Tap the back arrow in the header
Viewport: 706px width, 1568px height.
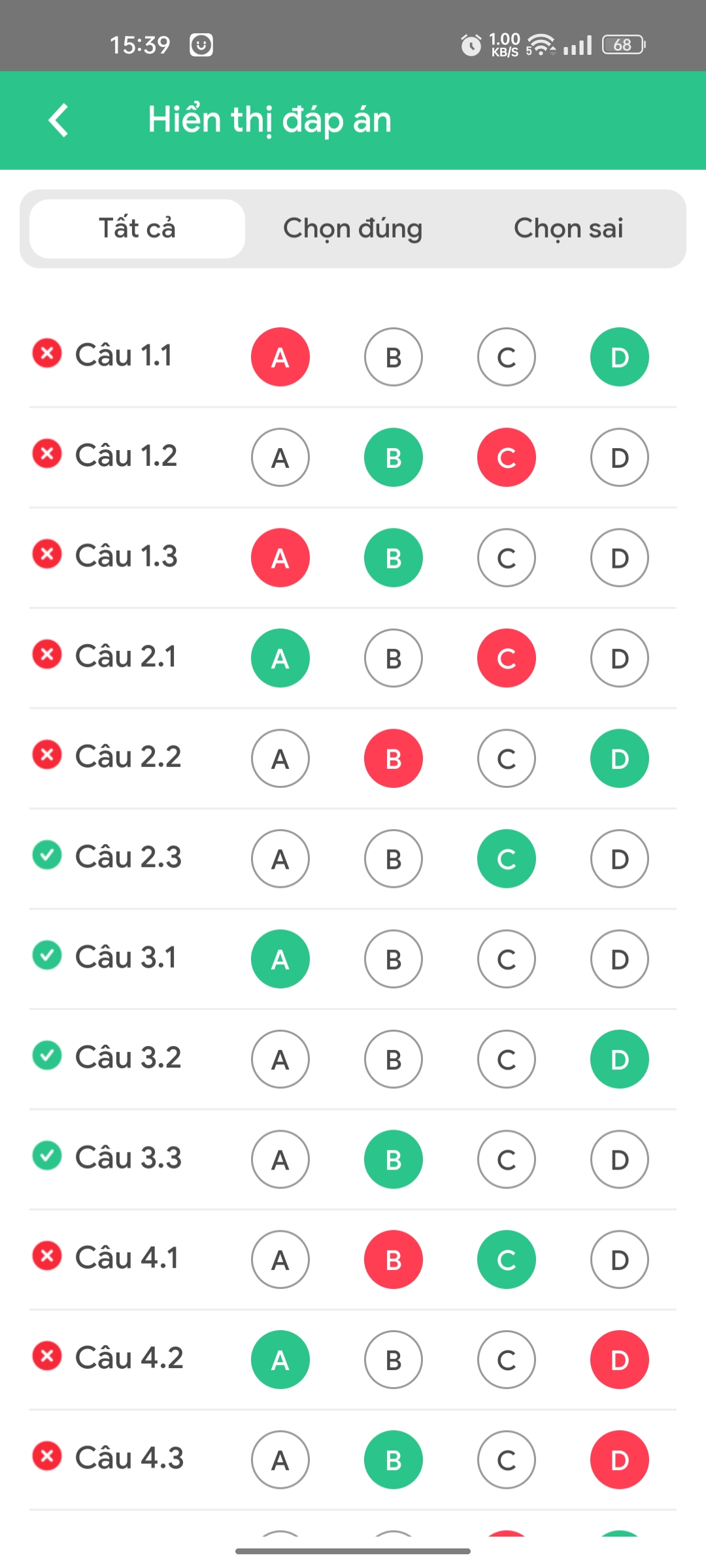[58, 120]
